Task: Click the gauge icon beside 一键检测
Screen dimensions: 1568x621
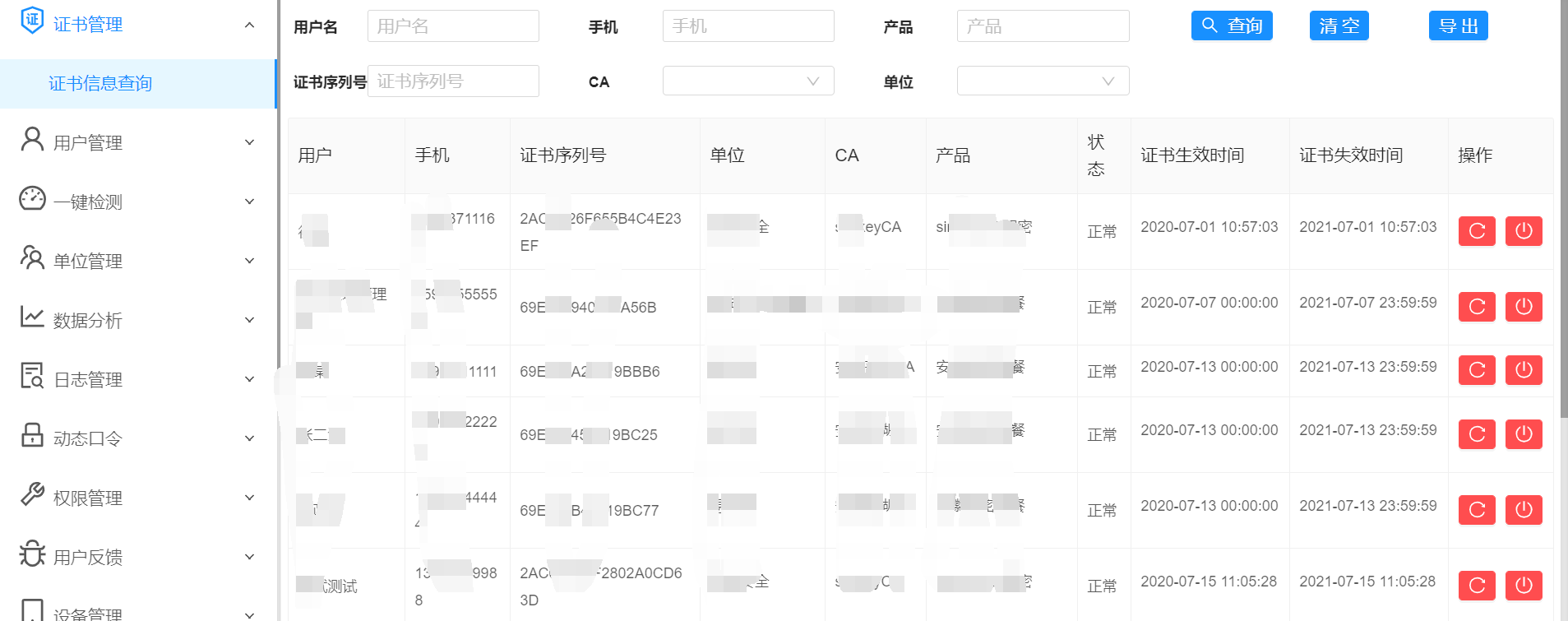Action: [32, 199]
